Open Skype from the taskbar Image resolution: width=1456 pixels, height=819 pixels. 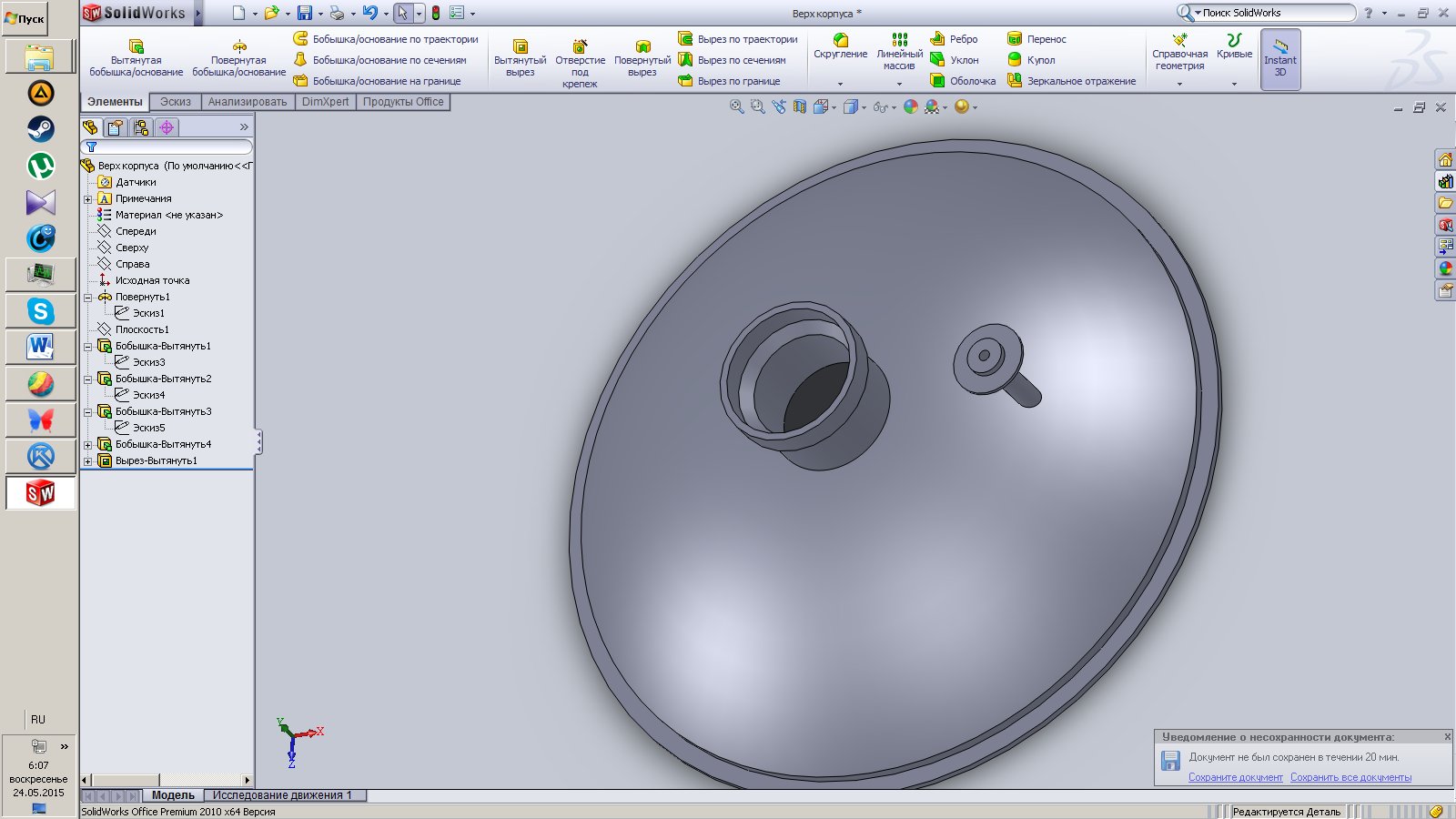coord(40,311)
